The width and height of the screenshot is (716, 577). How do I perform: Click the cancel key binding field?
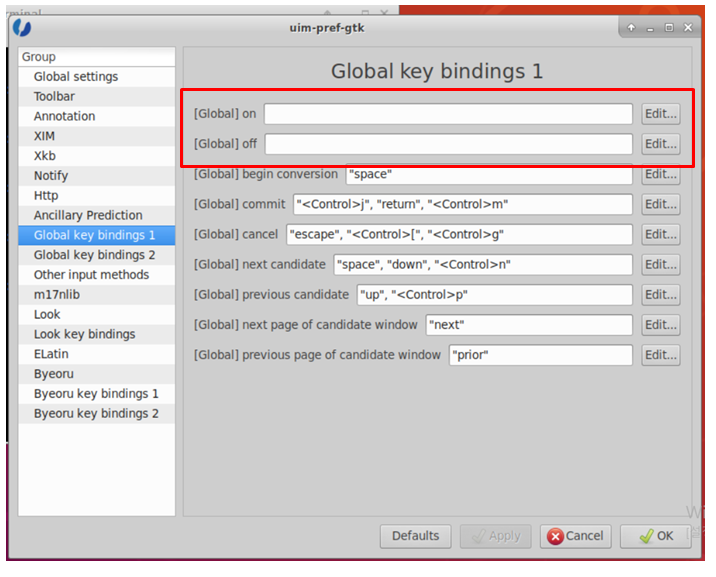point(459,234)
